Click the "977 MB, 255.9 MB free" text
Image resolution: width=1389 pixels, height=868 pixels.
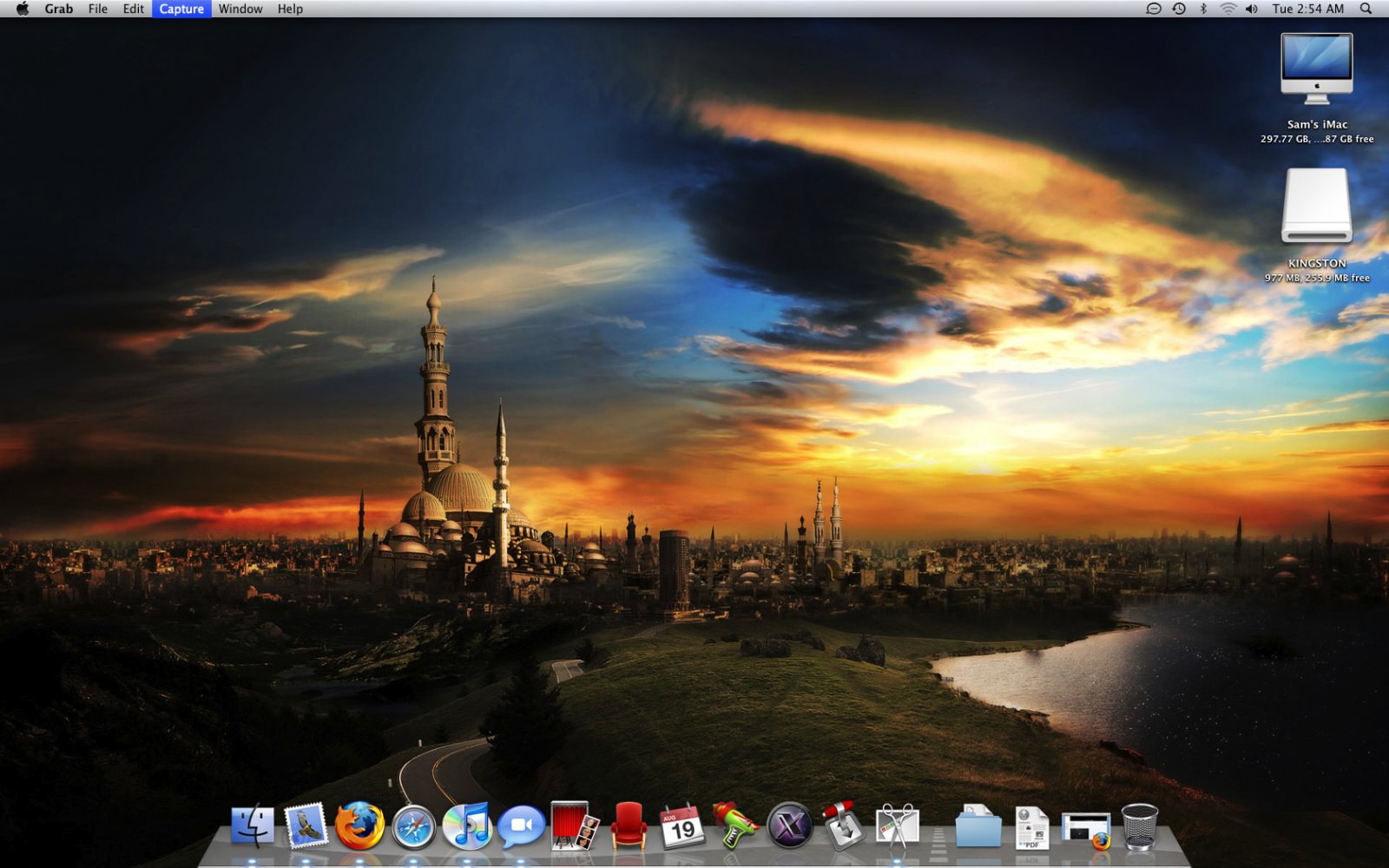[x=1317, y=278]
